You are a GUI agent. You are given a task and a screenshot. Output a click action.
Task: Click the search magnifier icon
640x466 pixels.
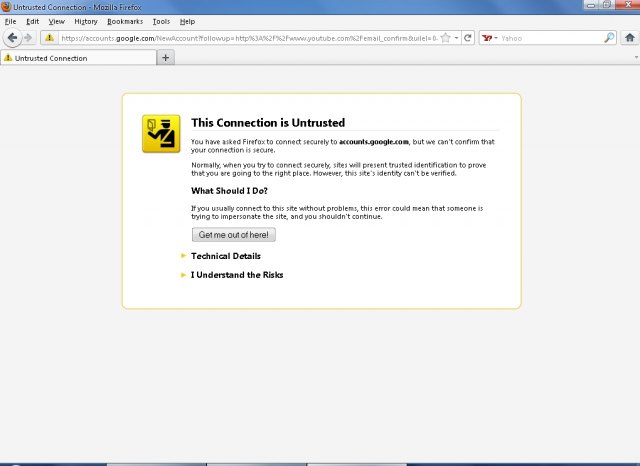tap(609, 38)
